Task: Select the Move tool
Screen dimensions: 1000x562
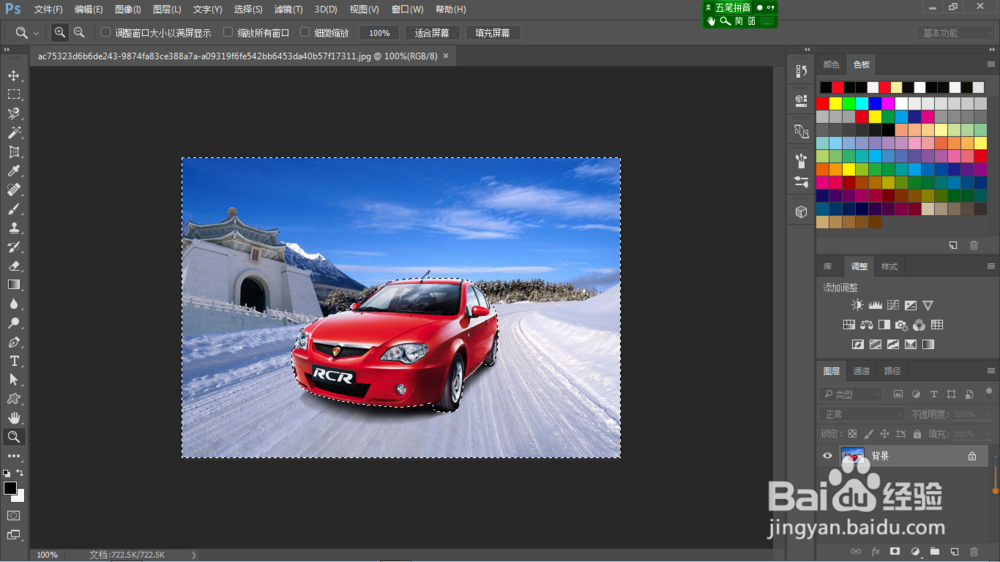Action: click(x=13, y=76)
